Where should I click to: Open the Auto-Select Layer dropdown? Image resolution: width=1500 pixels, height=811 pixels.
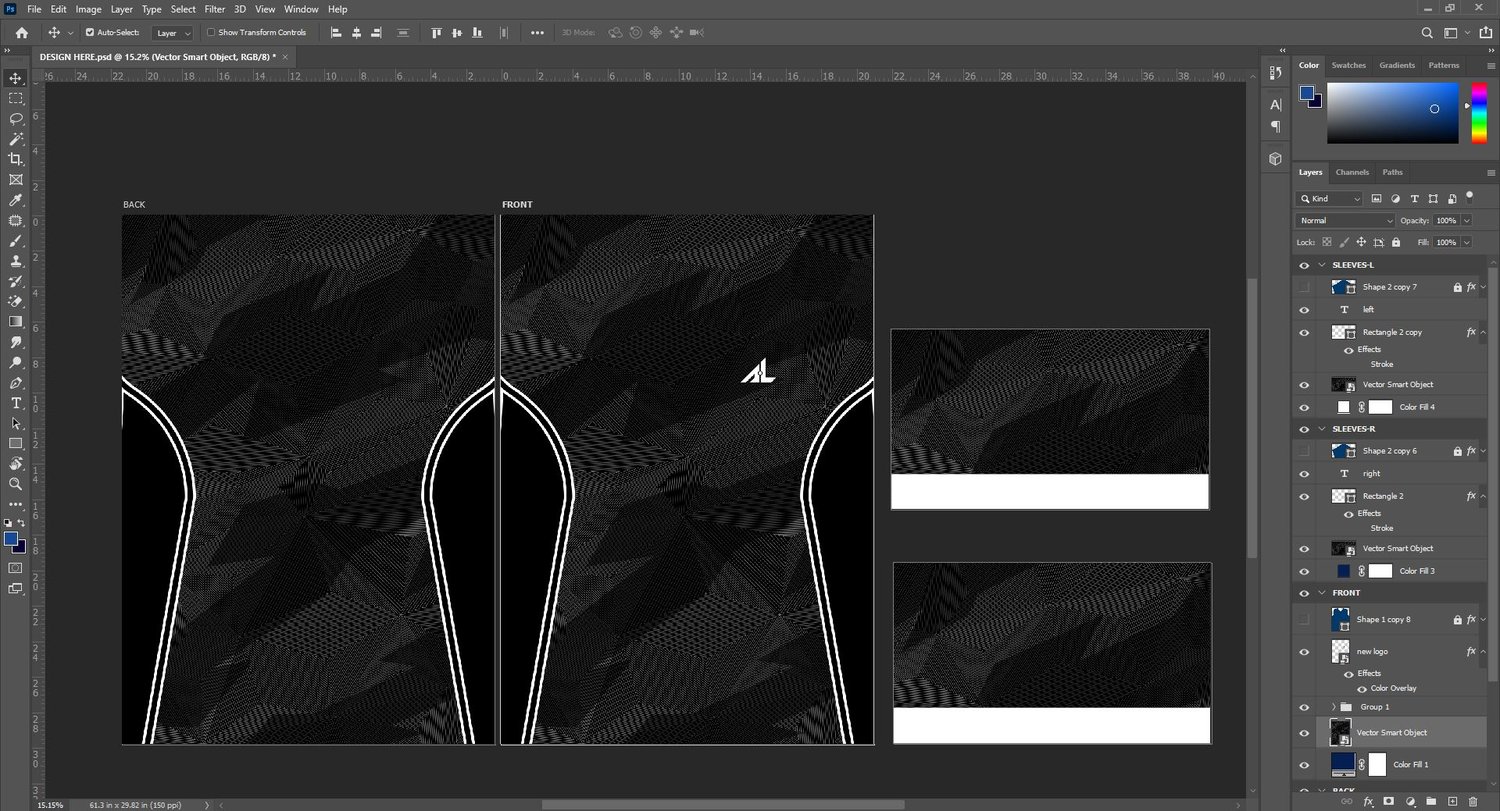click(173, 32)
